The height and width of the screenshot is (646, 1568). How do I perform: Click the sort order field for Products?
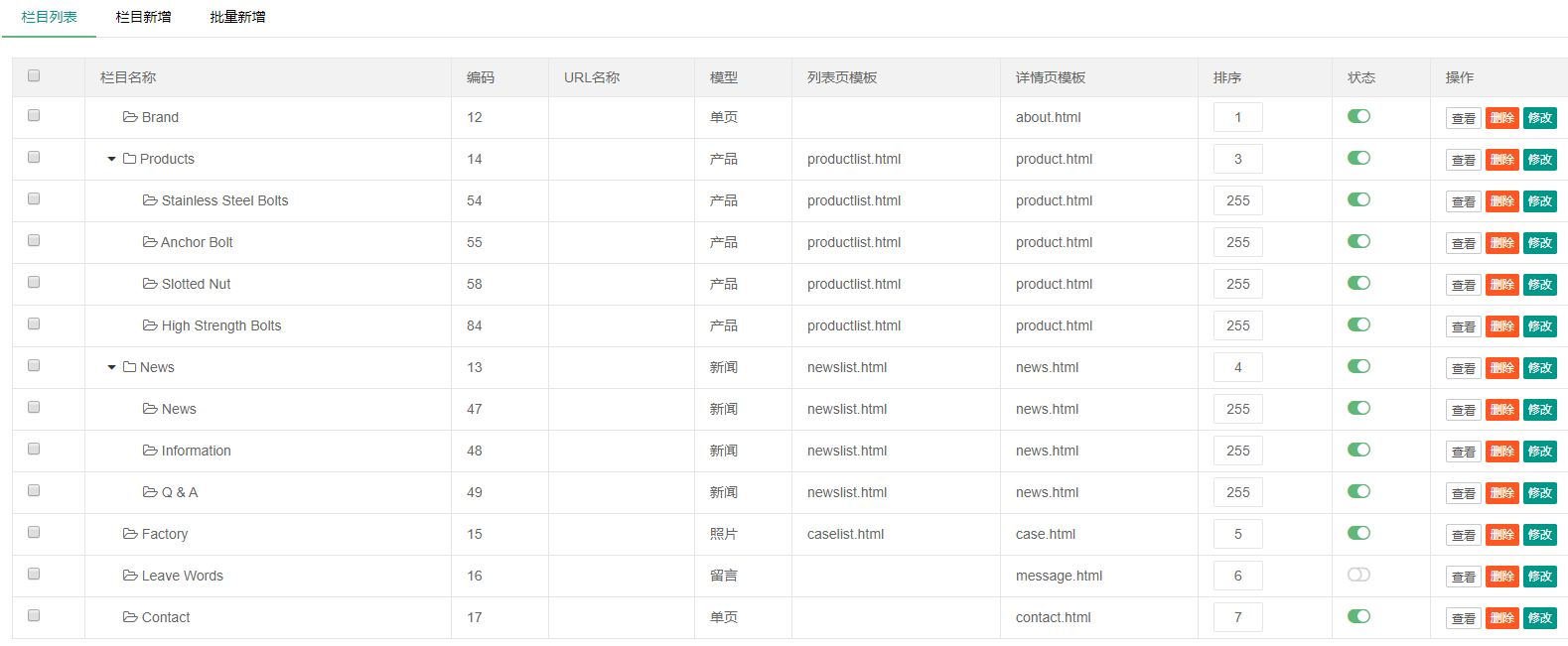[x=1237, y=159]
